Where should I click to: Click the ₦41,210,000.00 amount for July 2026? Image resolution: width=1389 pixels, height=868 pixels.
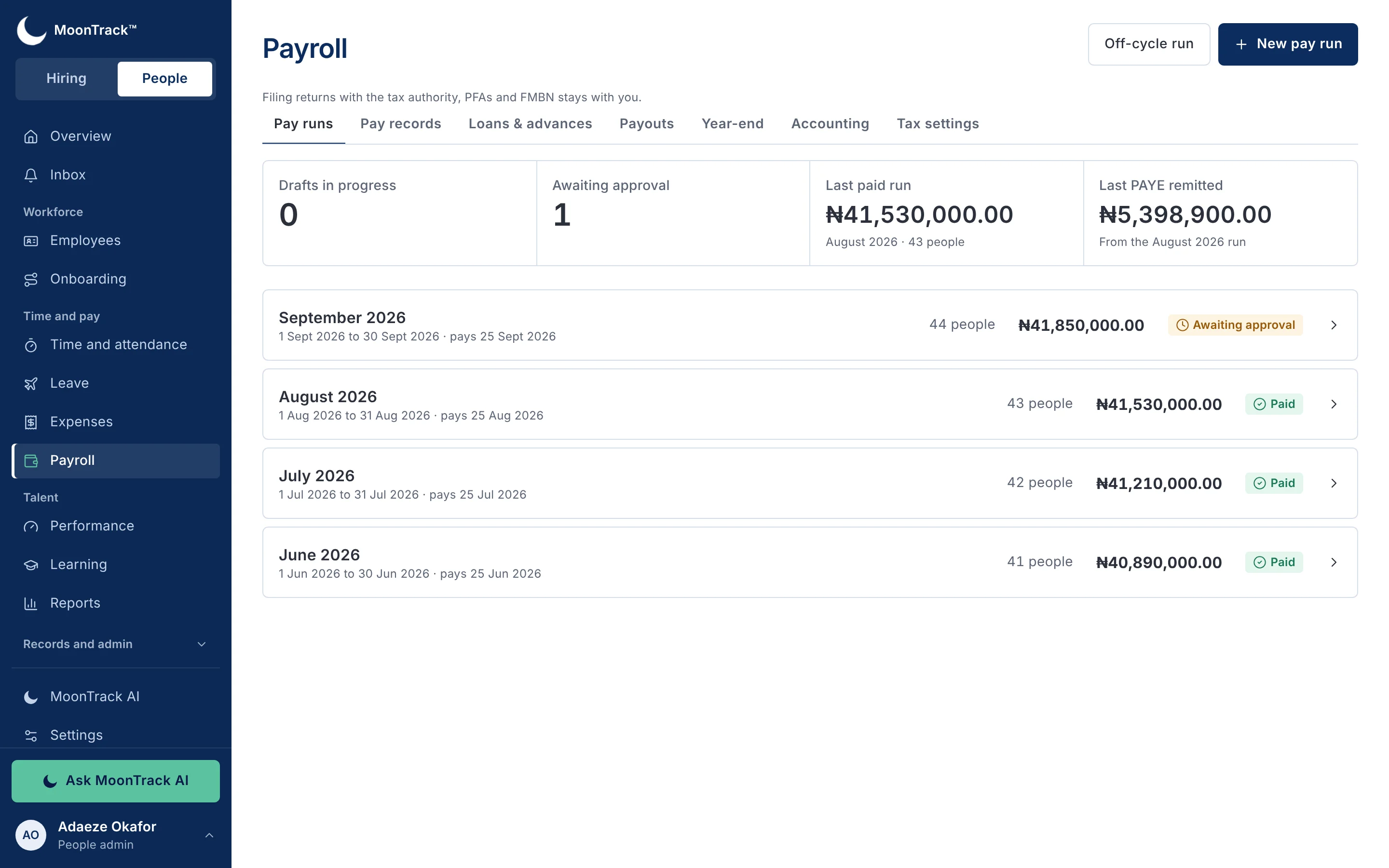[1159, 483]
